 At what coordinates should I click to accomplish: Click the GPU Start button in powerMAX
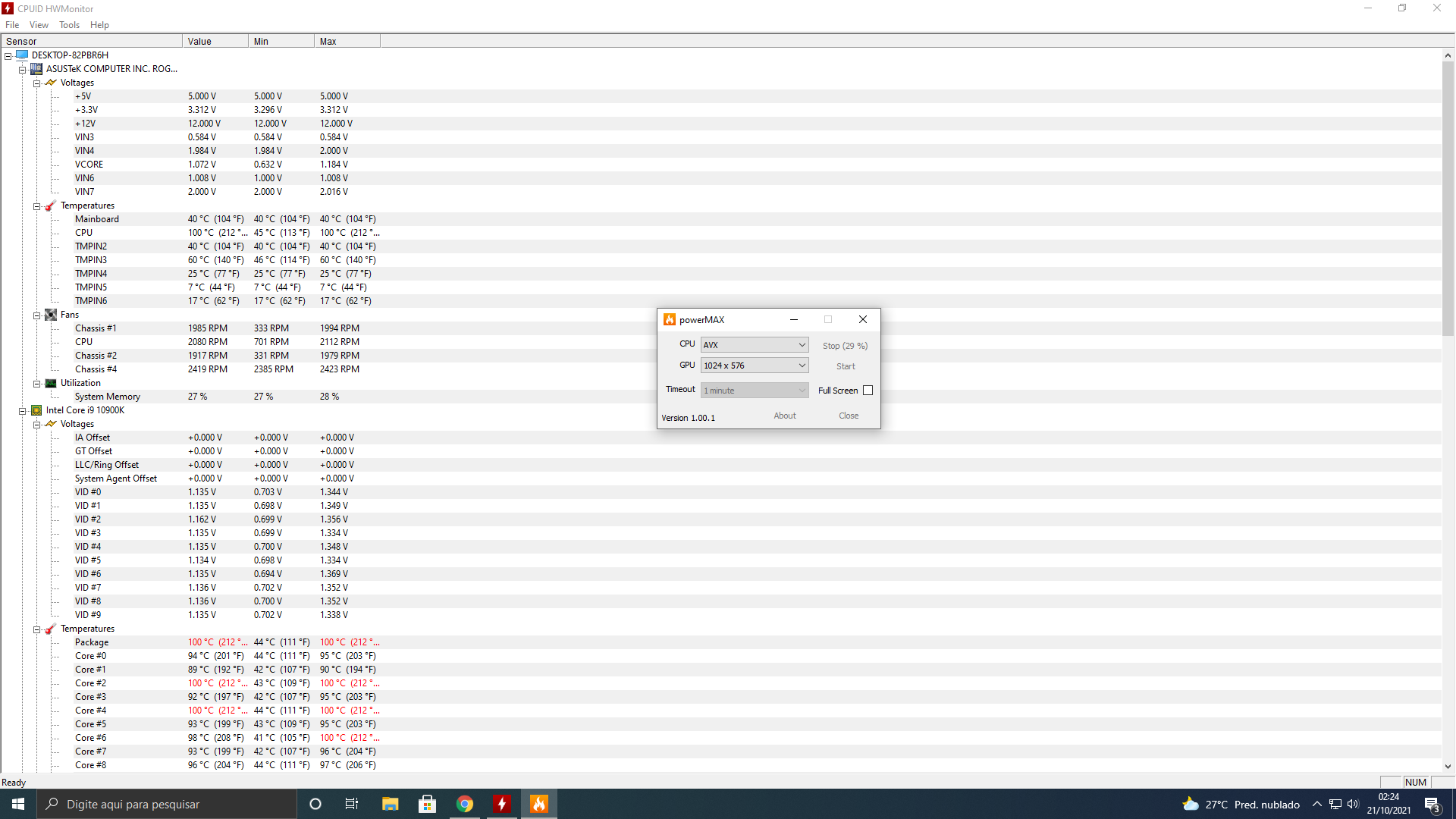click(x=845, y=366)
